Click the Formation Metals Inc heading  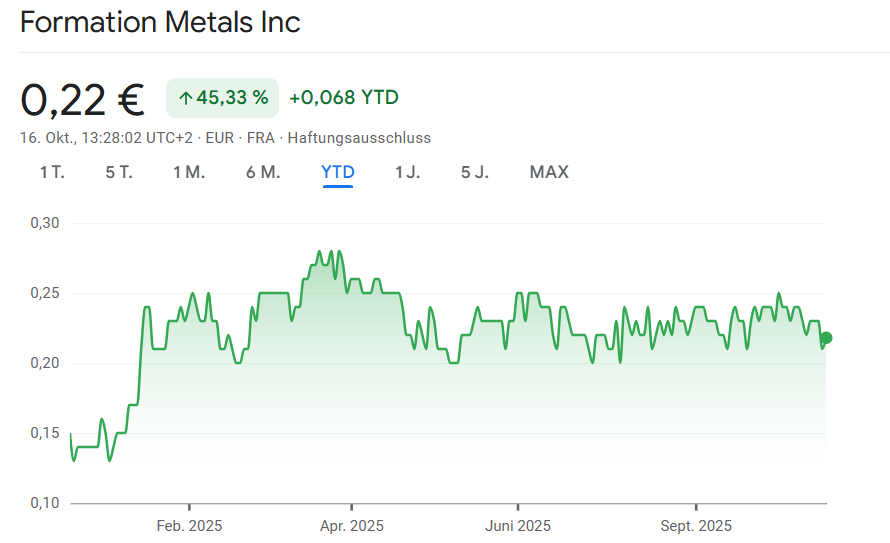tap(160, 22)
